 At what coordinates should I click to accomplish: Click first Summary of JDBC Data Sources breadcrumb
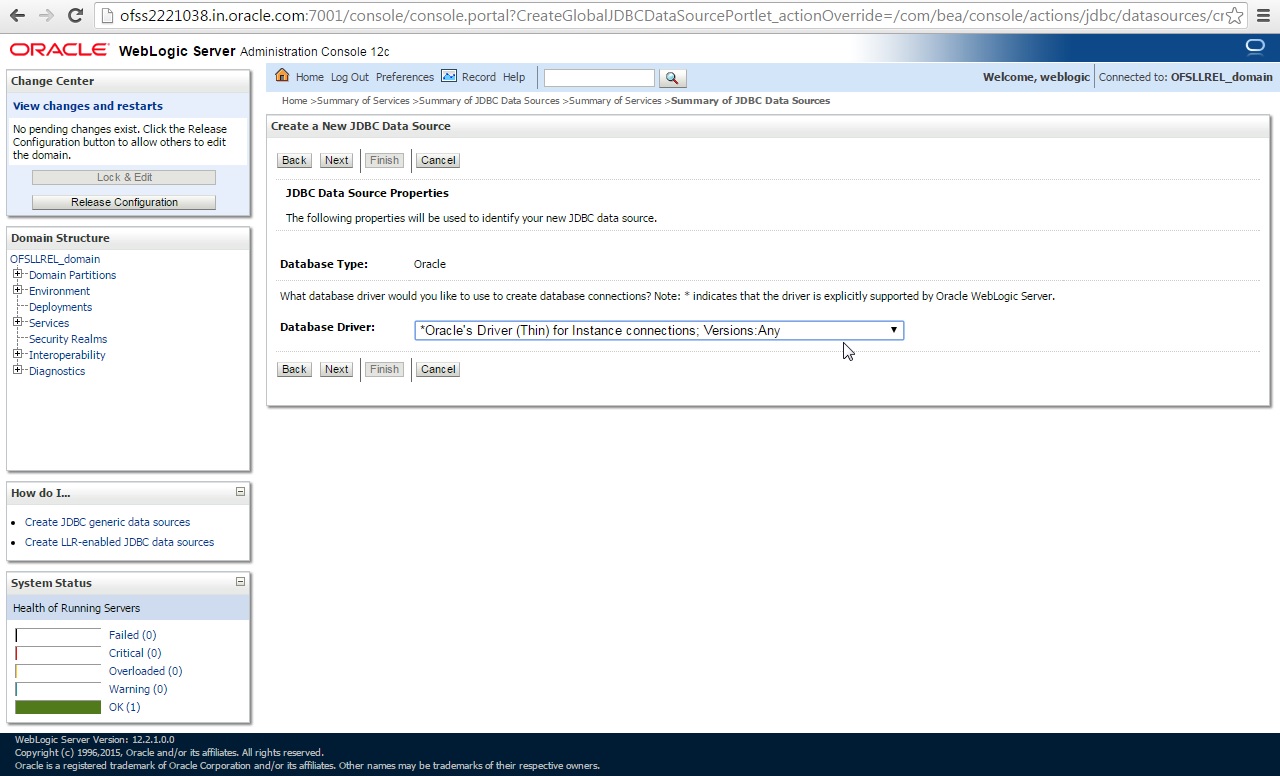[x=489, y=101]
